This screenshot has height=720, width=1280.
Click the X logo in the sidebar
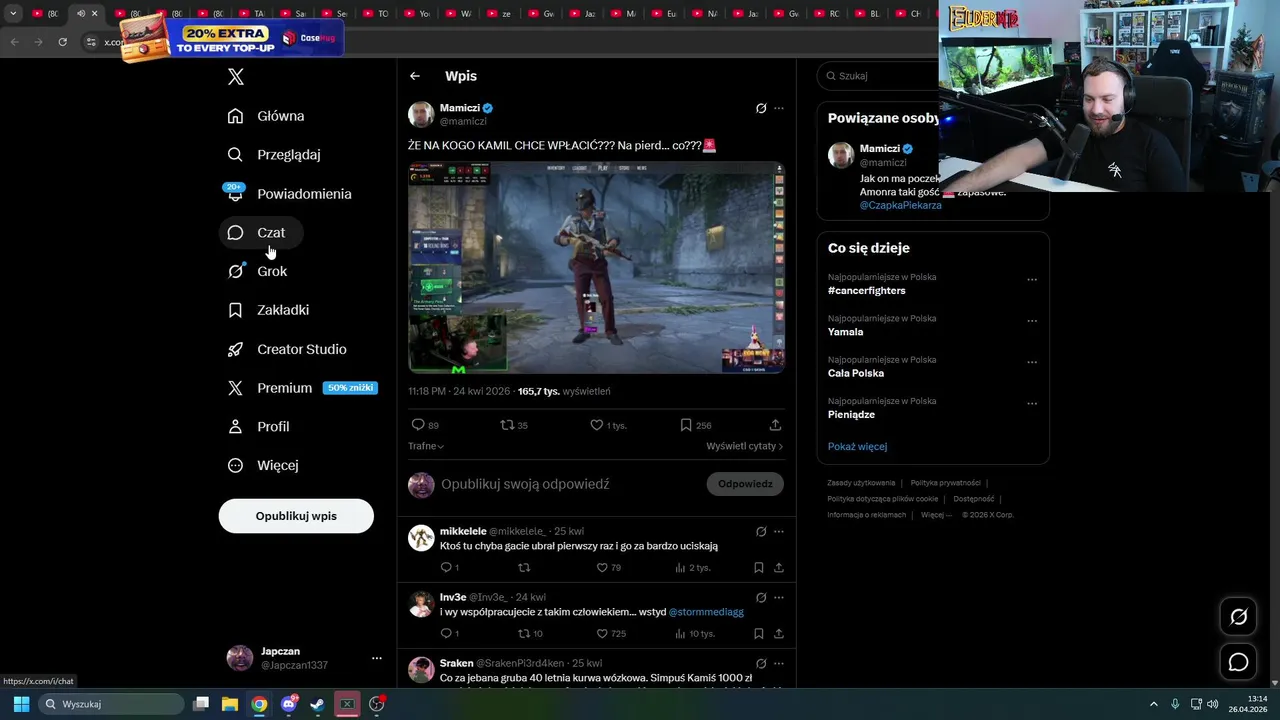pyautogui.click(x=235, y=77)
